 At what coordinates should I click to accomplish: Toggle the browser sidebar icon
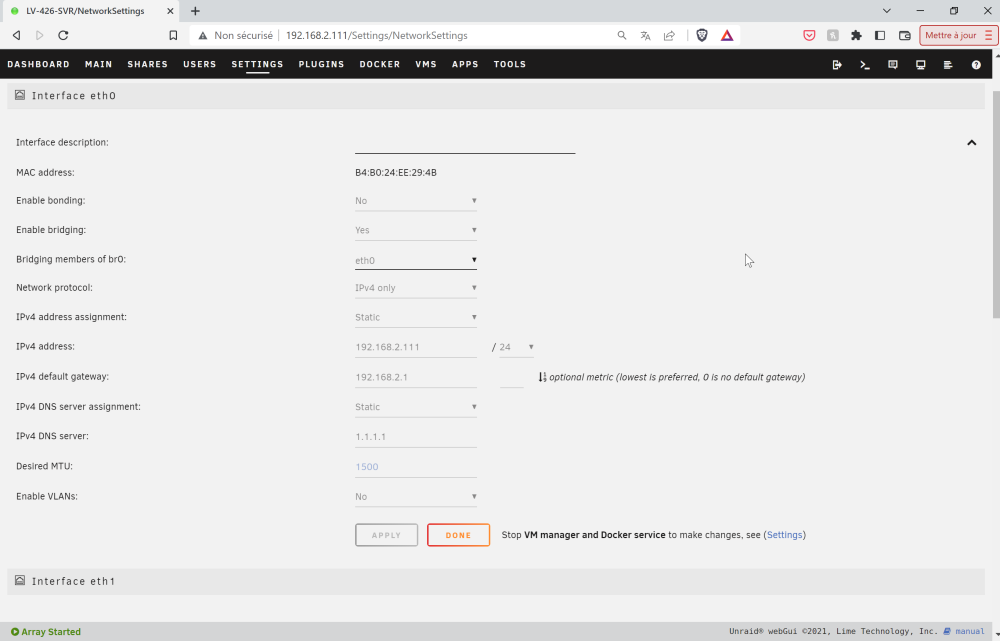[x=880, y=35]
